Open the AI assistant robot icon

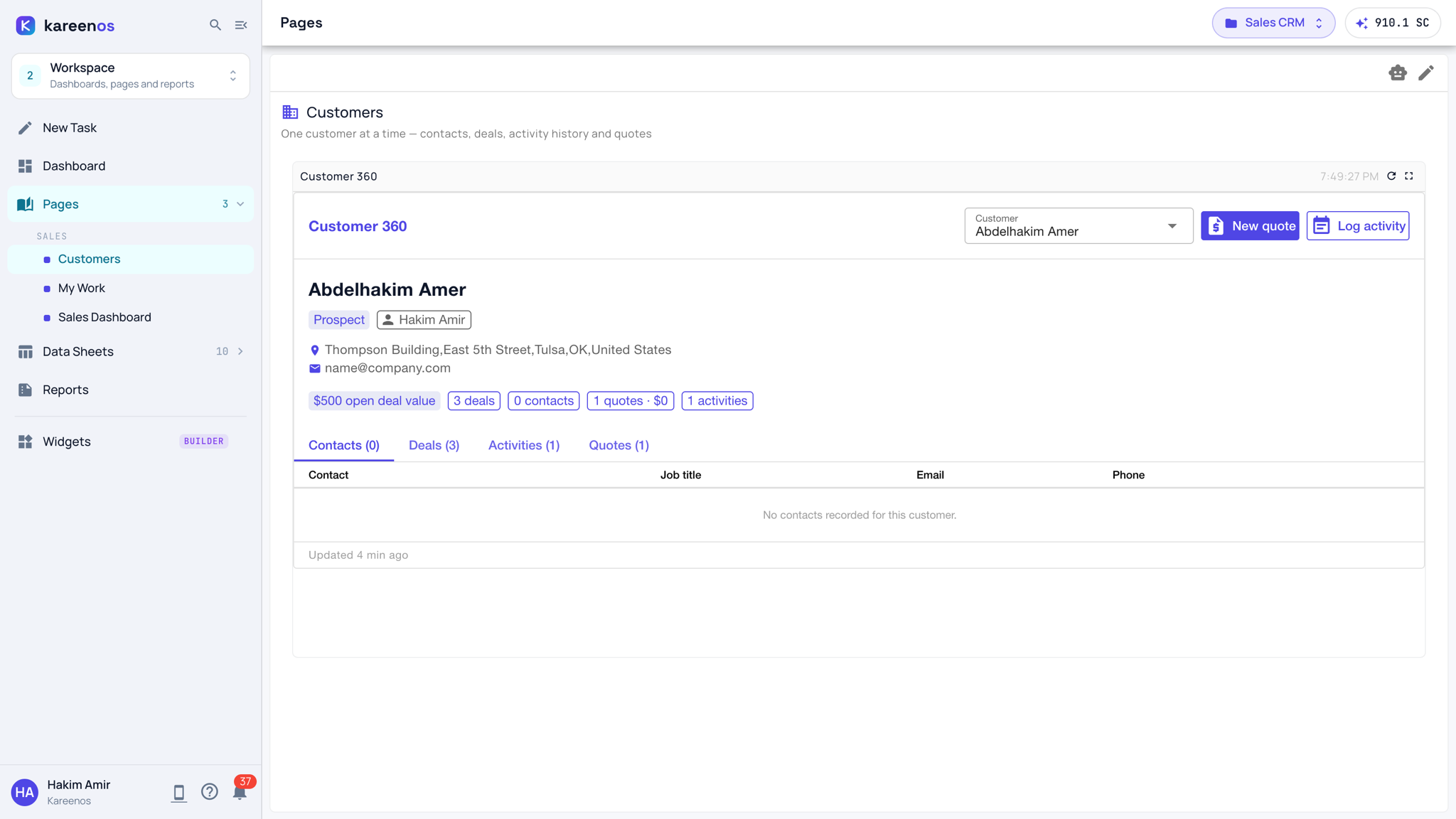click(x=1398, y=73)
